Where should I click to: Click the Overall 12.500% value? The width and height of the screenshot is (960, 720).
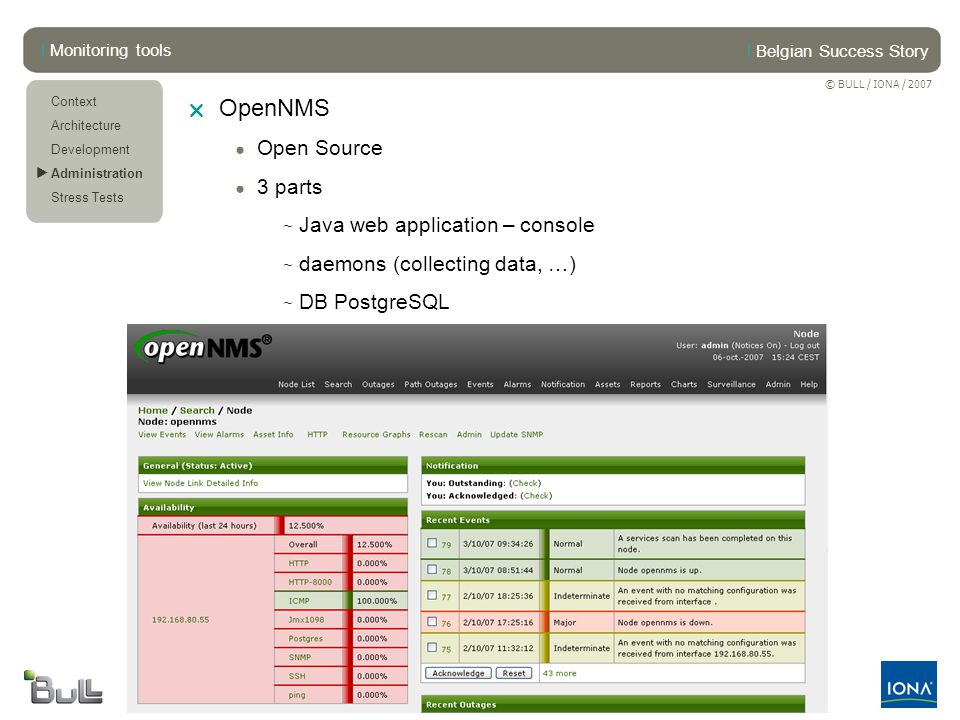click(x=374, y=544)
